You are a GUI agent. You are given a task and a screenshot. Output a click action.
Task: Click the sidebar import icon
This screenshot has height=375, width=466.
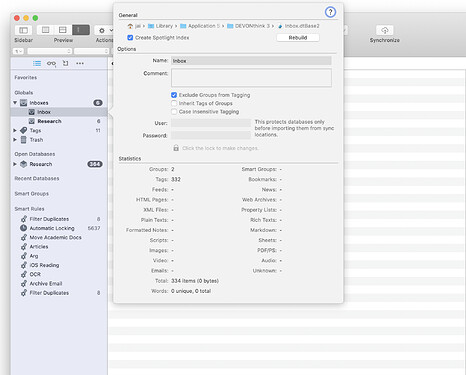tap(66, 63)
